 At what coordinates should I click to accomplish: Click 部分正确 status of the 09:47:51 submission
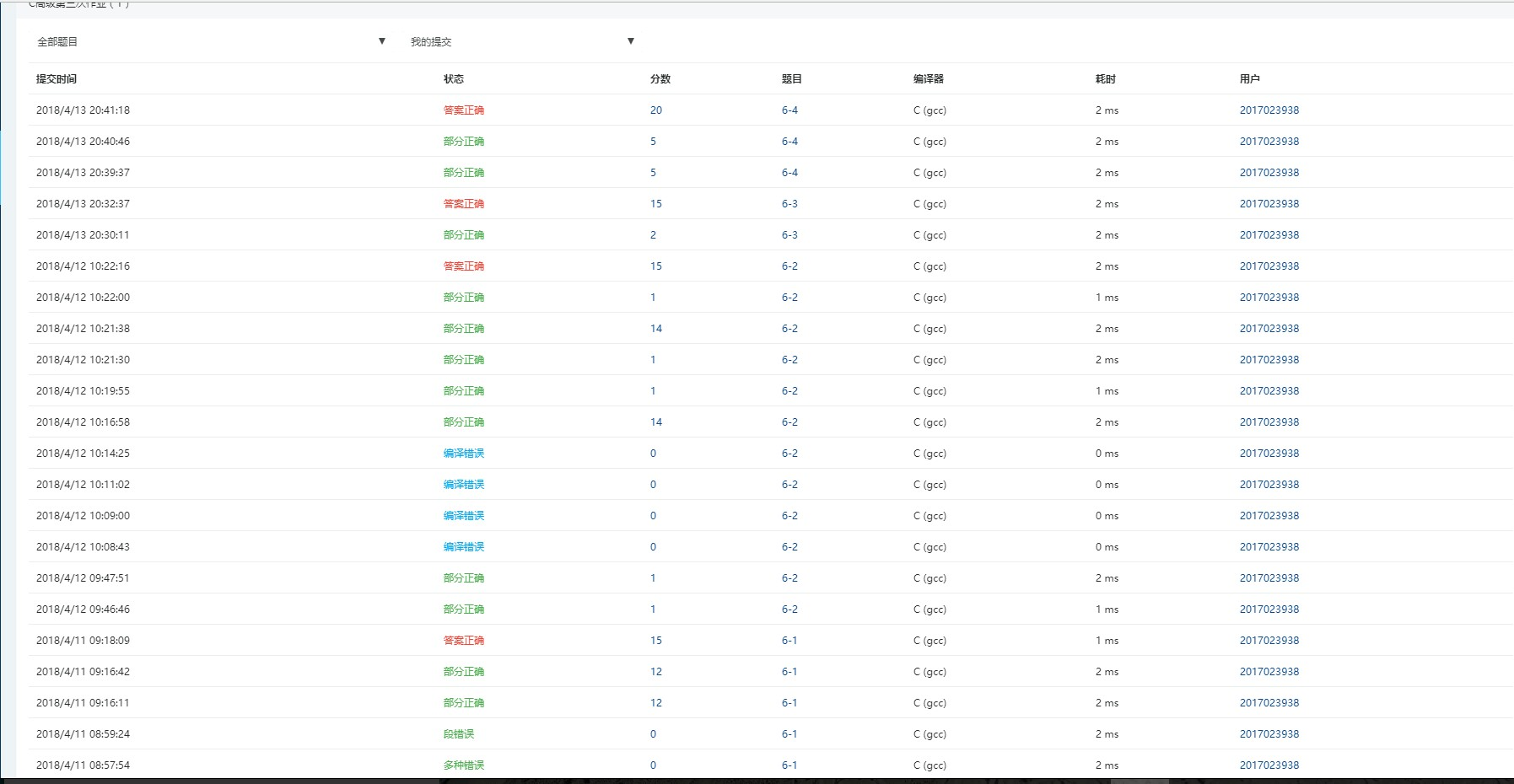coord(464,578)
